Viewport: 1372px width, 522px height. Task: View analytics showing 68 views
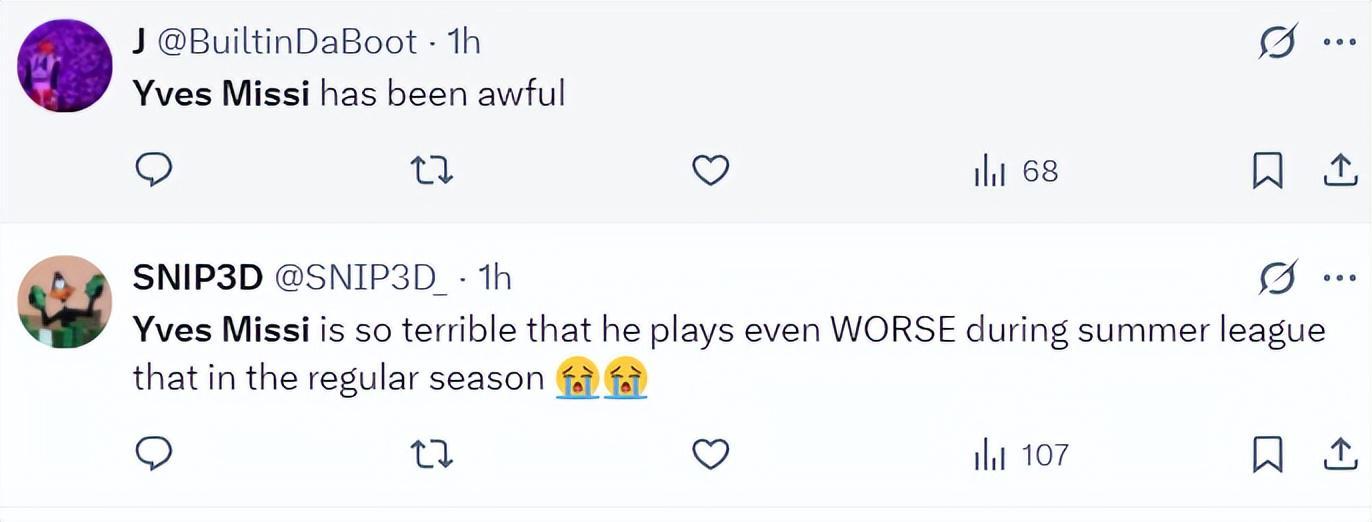1015,172
